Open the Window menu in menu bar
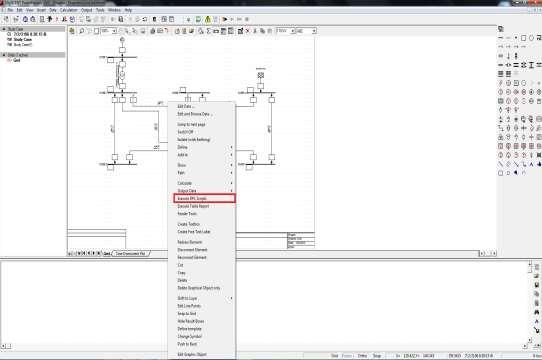 pos(114,10)
